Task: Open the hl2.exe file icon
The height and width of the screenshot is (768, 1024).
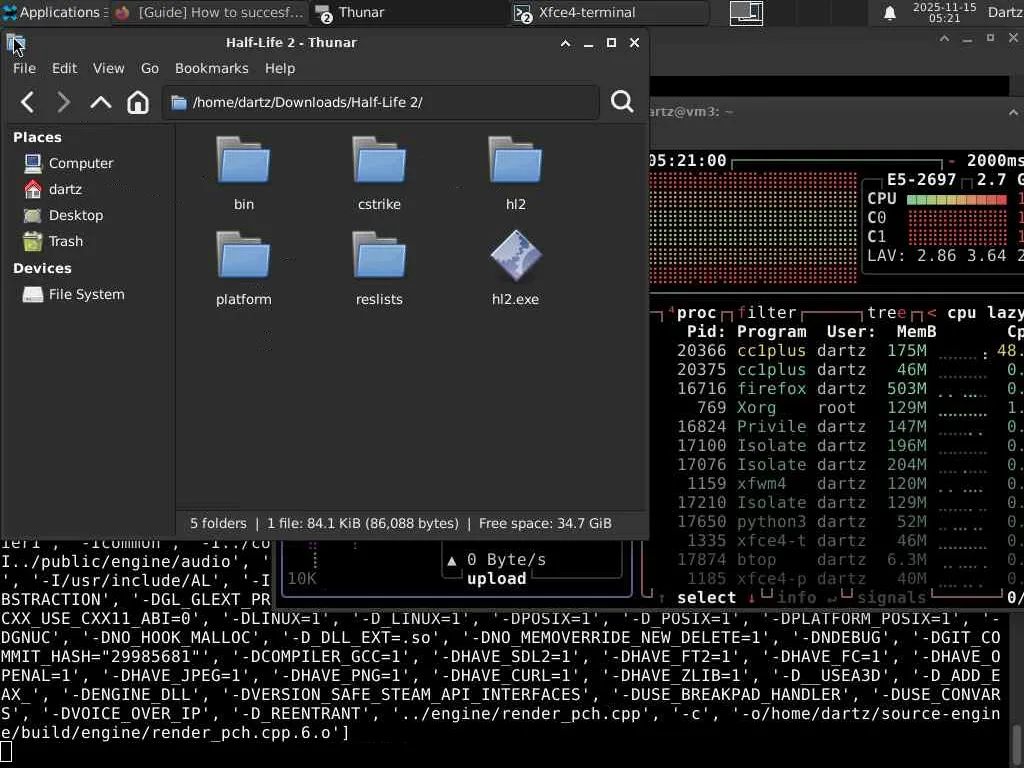Action: click(x=515, y=258)
